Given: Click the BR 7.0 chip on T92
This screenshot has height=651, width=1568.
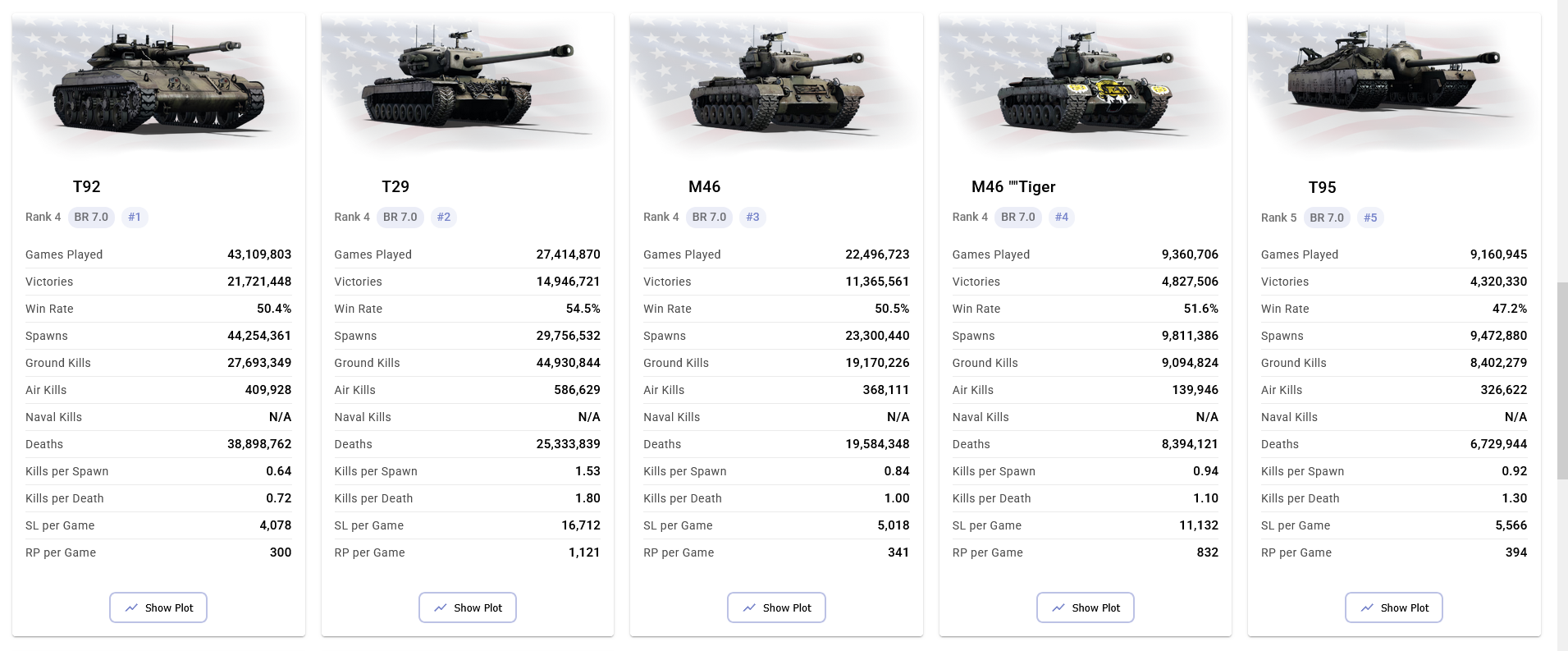Looking at the screenshot, I should 91,217.
